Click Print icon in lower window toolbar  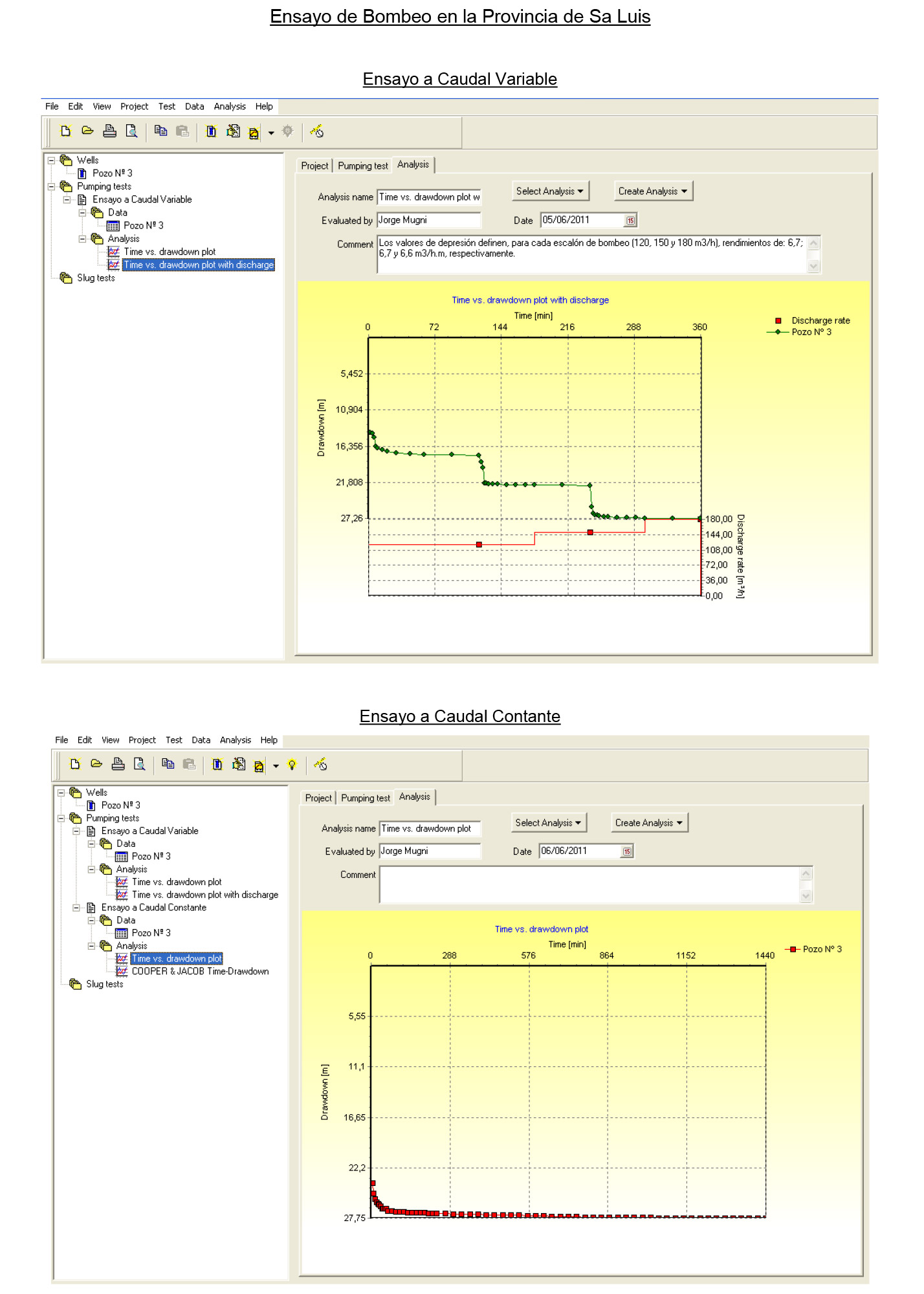point(118,764)
